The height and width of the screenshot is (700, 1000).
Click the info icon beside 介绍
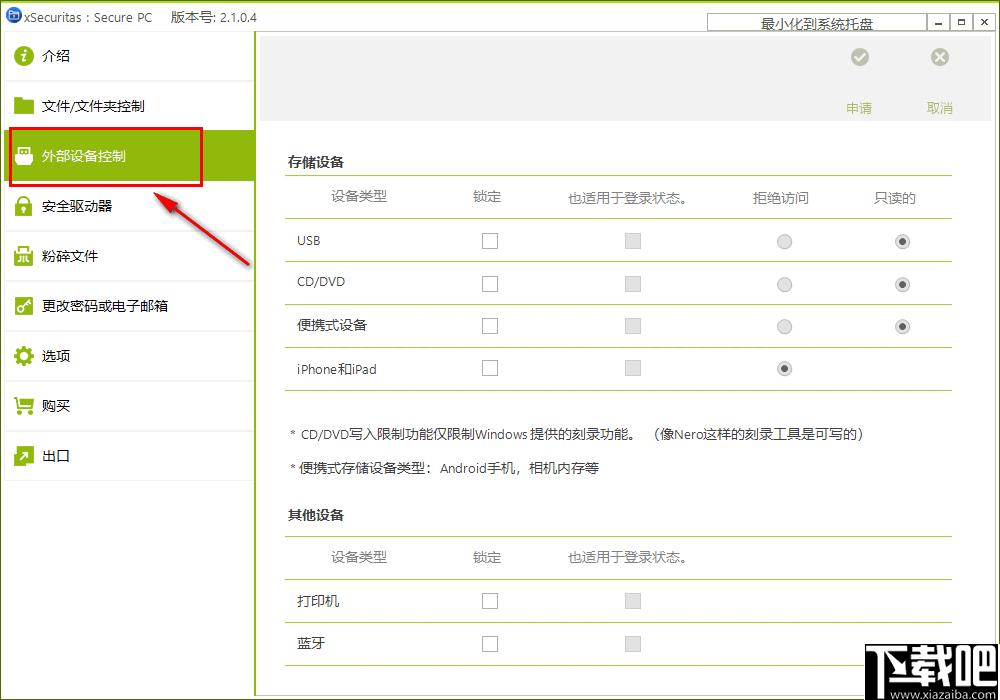pyautogui.click(x=24, y=56)
